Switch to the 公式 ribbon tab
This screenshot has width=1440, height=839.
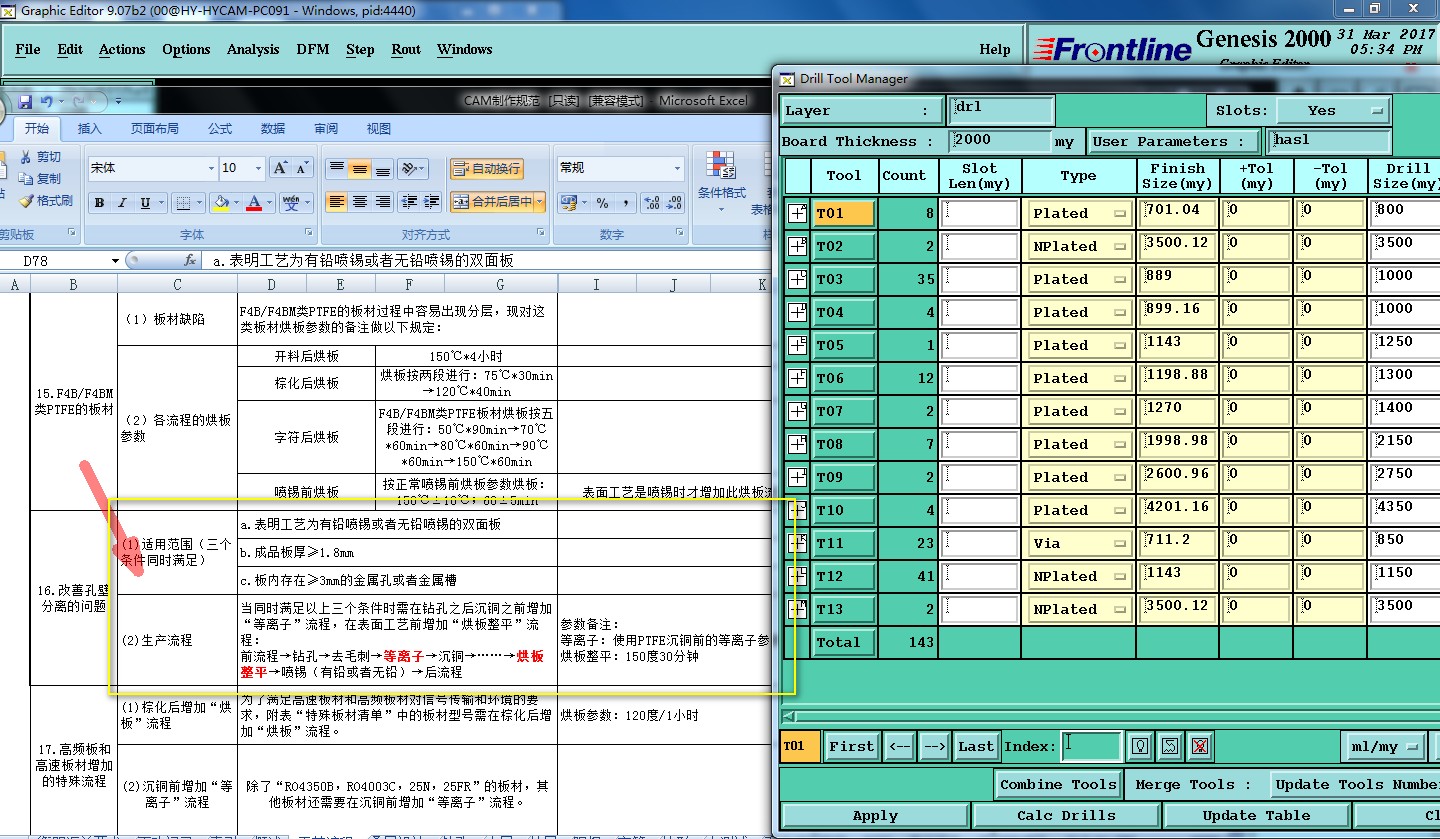click(220, 128)
